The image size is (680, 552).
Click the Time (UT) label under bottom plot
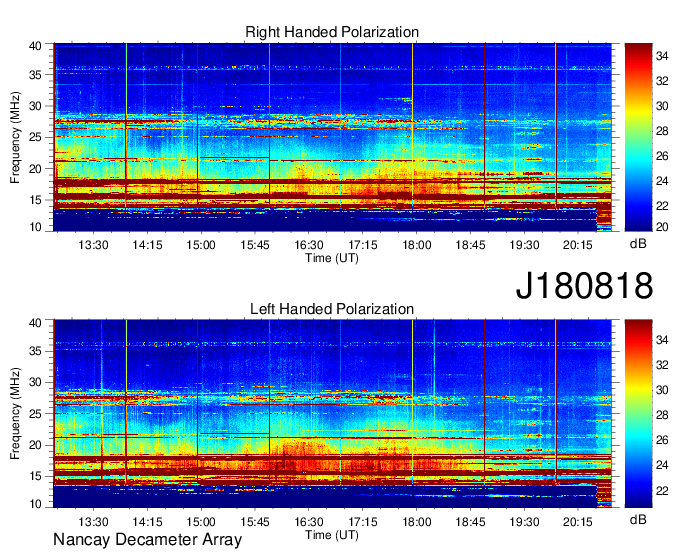tap(332, 535)
